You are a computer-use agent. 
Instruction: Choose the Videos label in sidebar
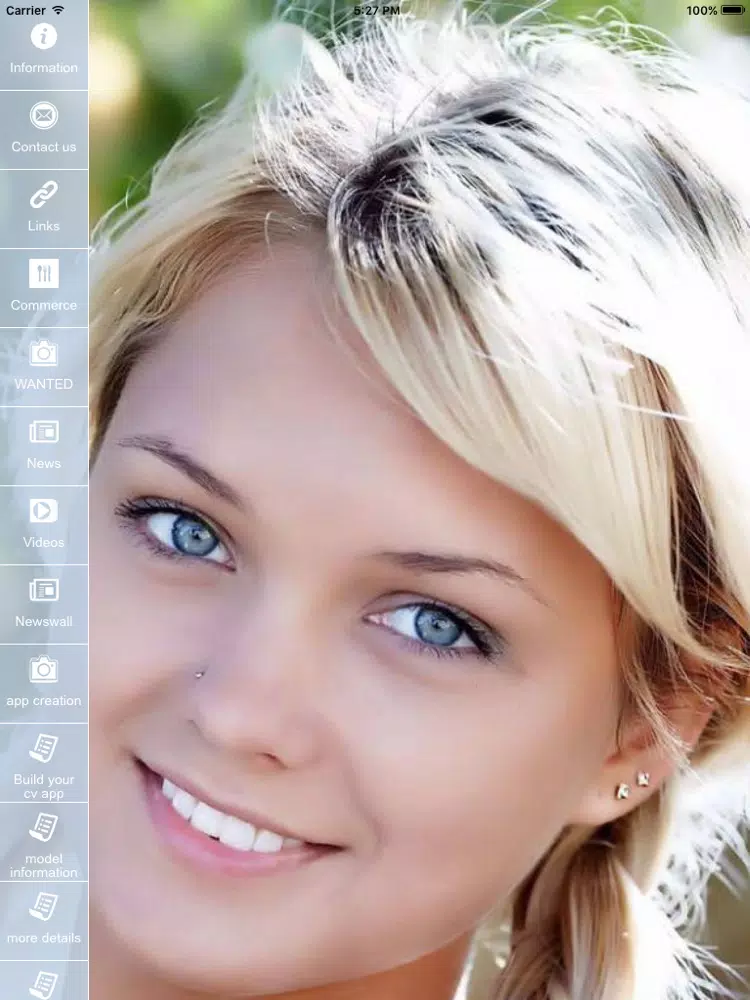[x=43, y=542]
